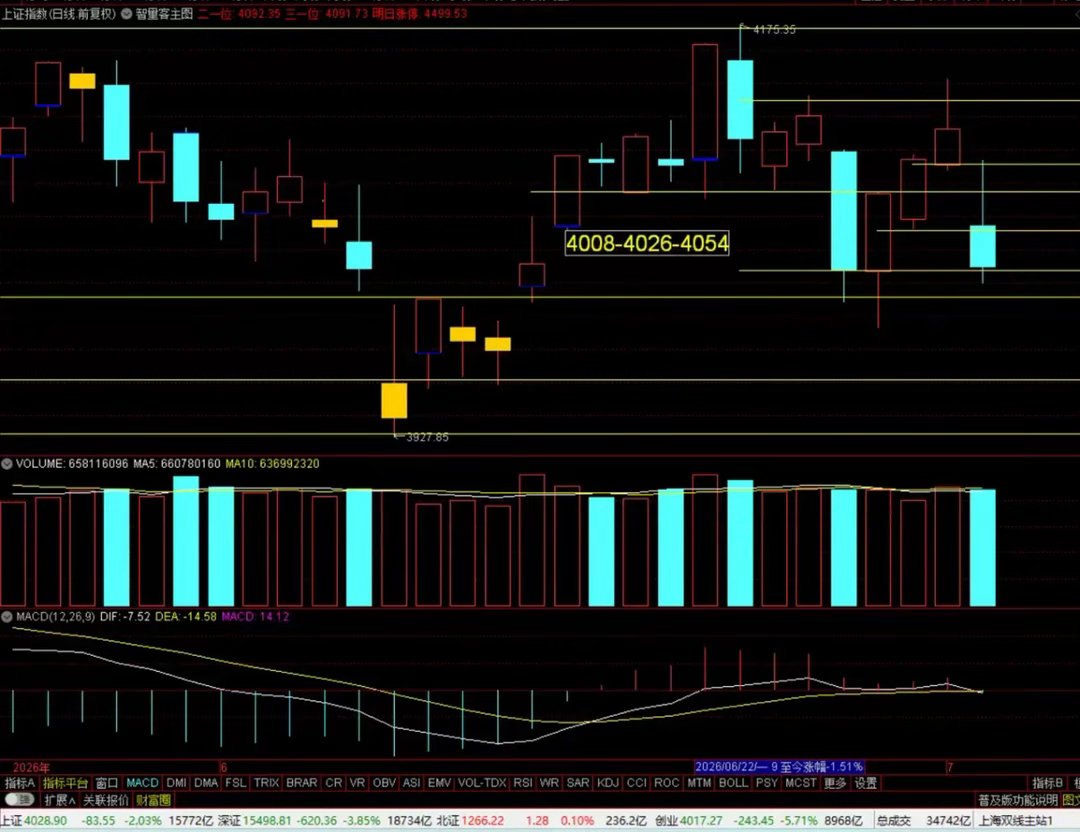Image resolution: width=1080 pixels, height=832 pixels.
Task: Select the FSL indicator tab
Action: pos(236,783)
